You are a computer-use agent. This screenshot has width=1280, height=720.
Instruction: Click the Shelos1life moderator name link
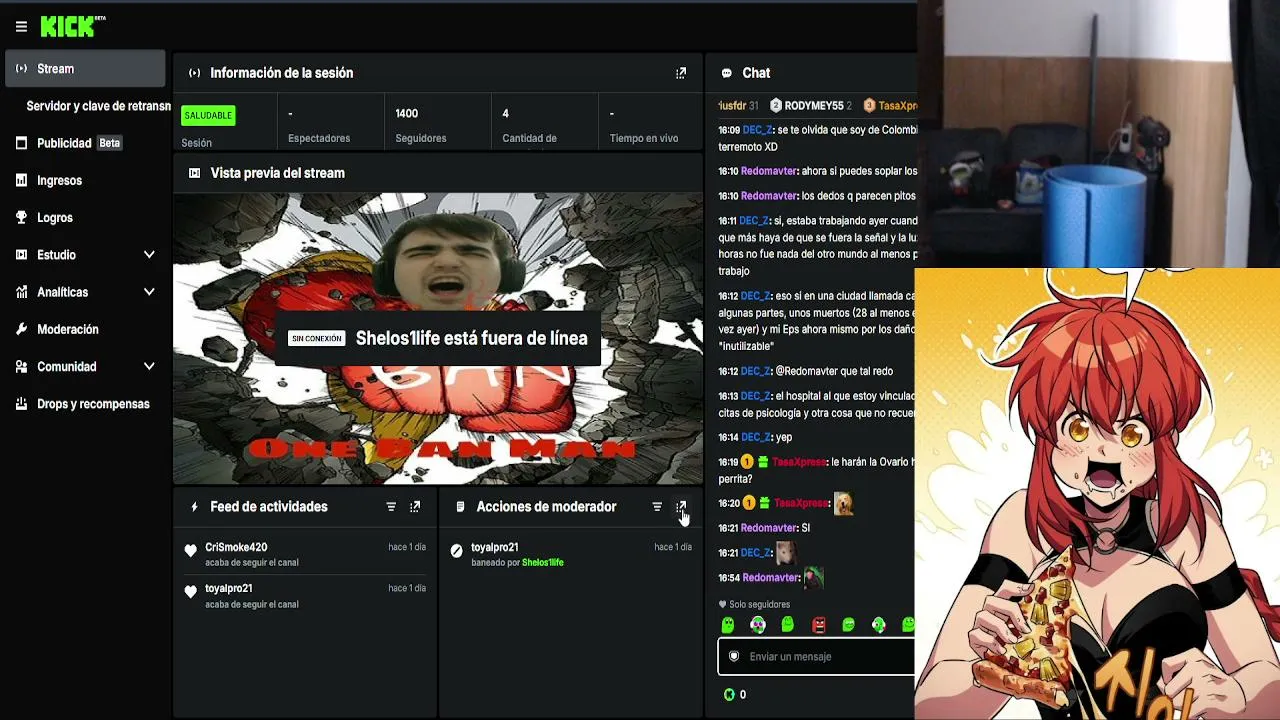point(543,563)
